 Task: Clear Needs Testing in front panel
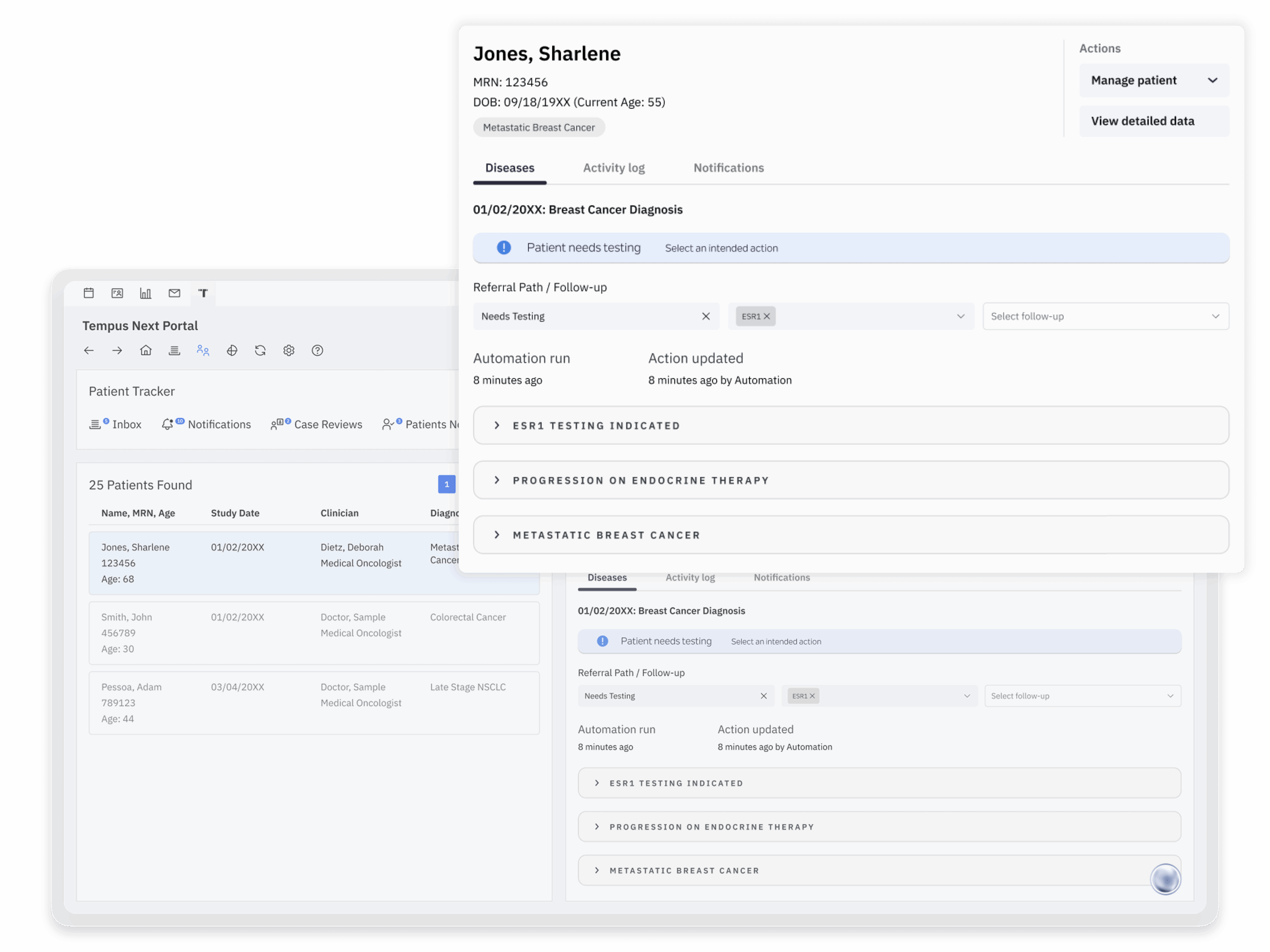coord(706,316)
